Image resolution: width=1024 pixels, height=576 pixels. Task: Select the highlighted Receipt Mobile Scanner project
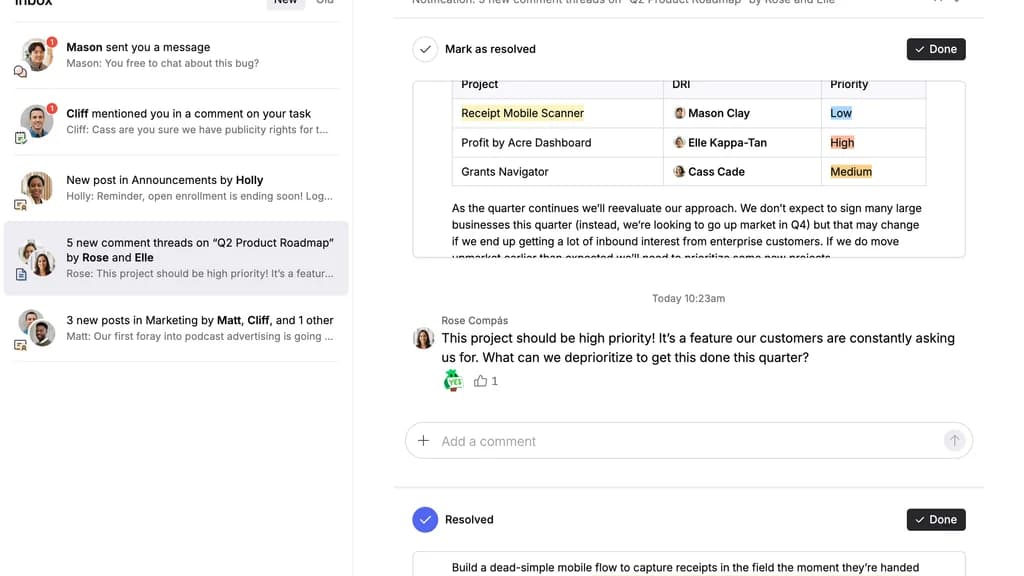click(x=522, y=113)
